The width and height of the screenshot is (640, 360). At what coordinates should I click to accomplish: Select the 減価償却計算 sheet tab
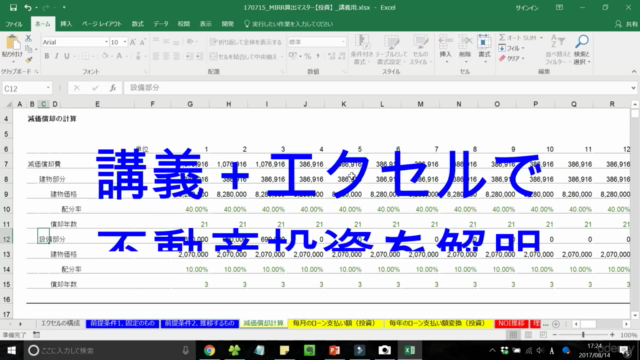(x=263, y=323)
